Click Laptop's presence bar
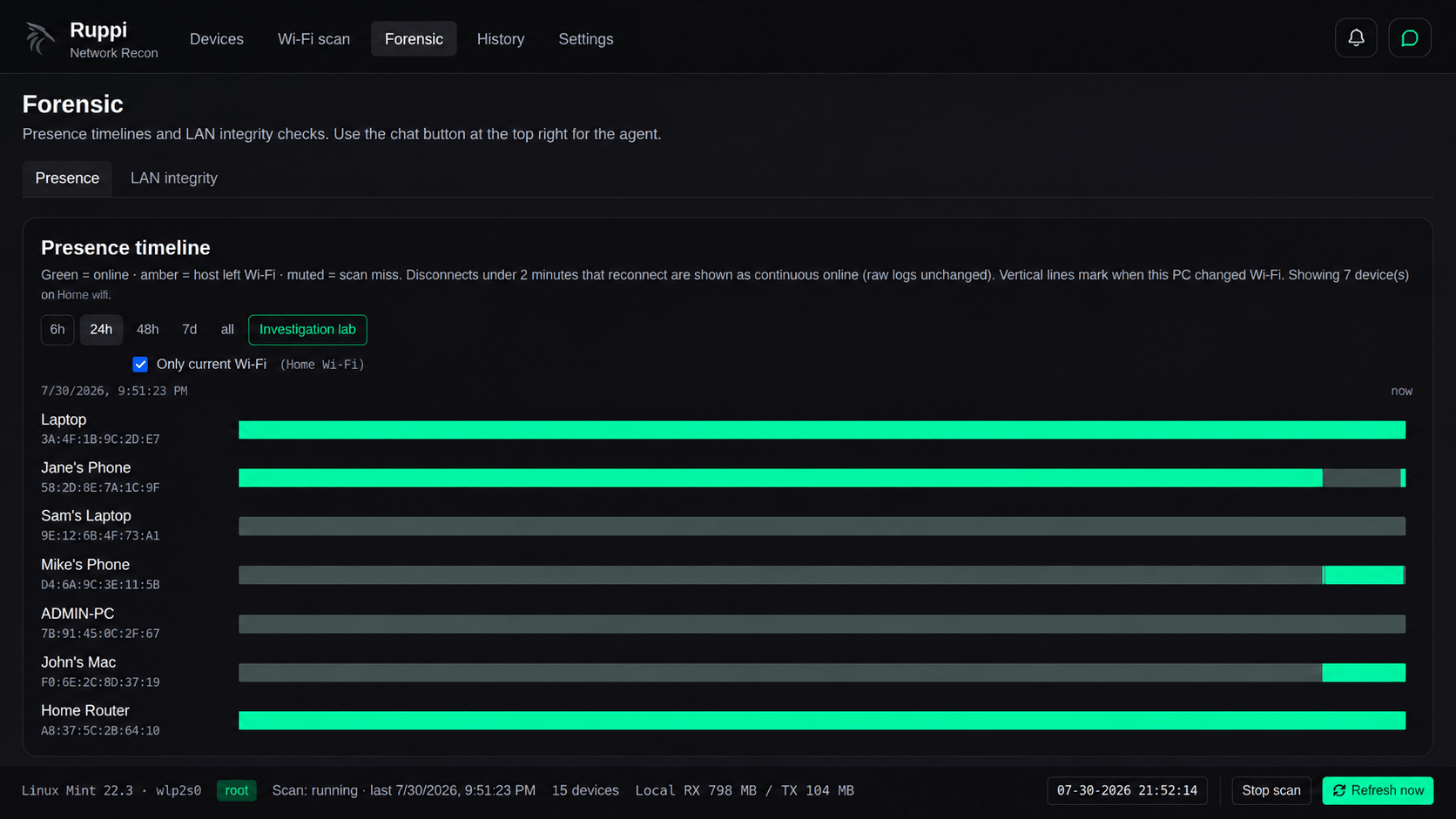The width and height of the screenshot is (1456, 819). (822, 430)
